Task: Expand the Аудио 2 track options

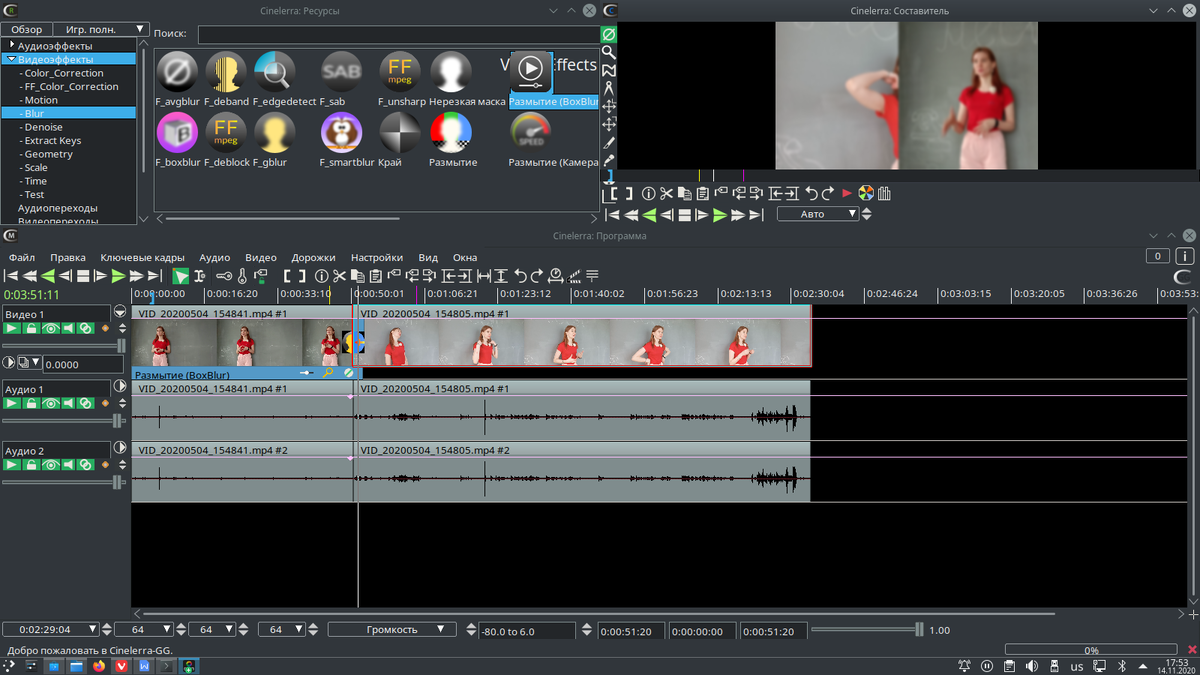Action: 120,450
